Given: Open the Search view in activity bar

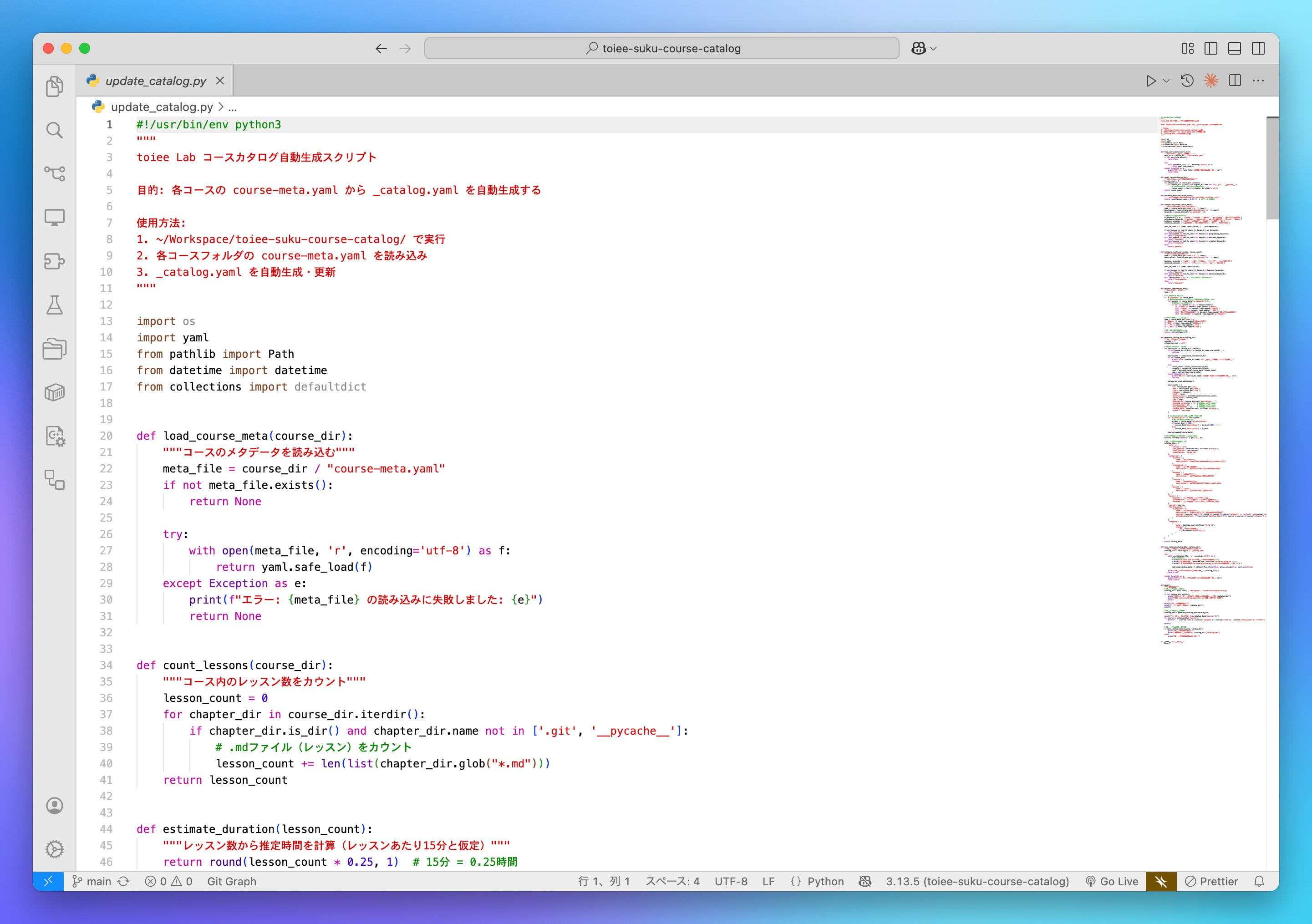Looking at the screenshot, I should tap(54, 130).
